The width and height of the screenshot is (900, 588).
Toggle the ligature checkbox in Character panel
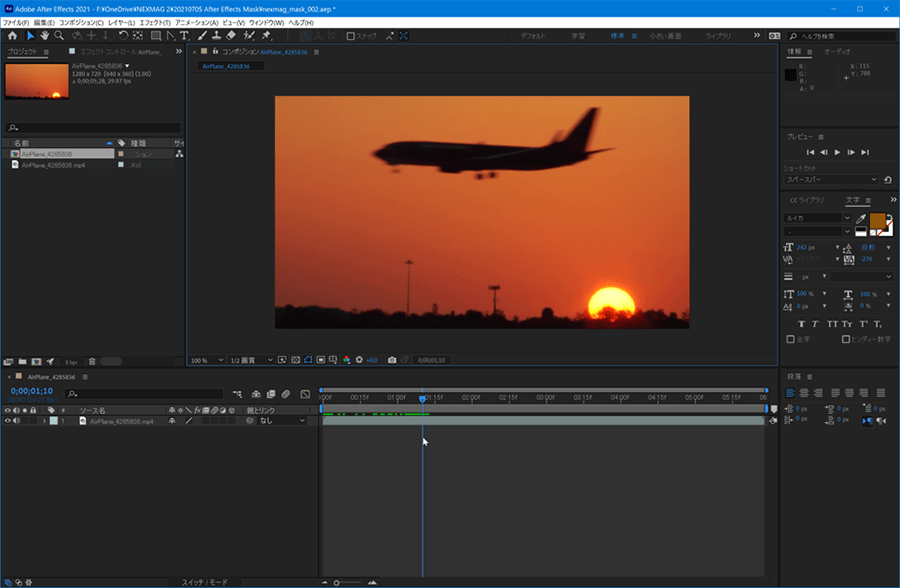(791, 340)
